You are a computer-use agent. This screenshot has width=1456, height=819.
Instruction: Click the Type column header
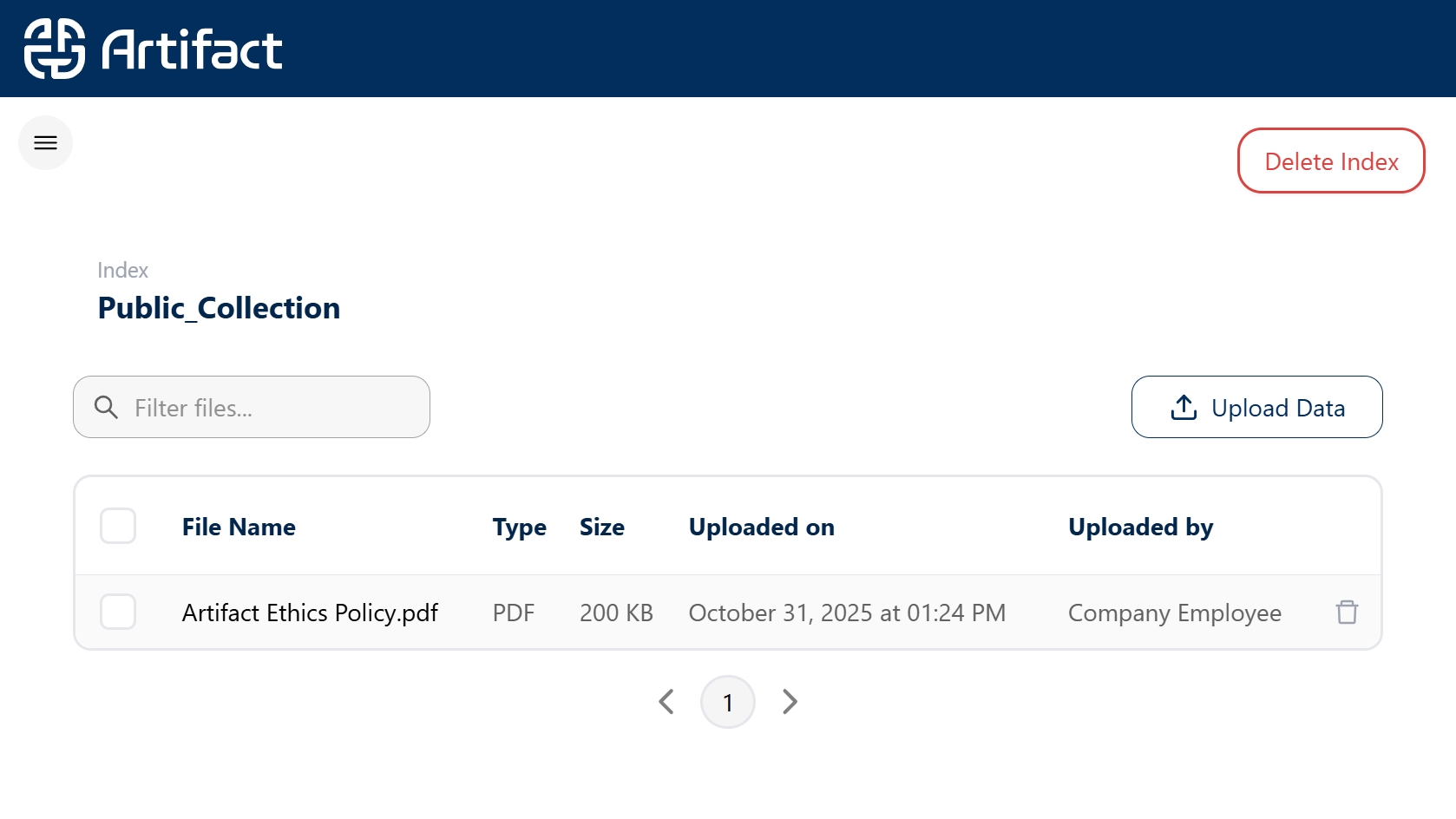(x=519, y=527)
